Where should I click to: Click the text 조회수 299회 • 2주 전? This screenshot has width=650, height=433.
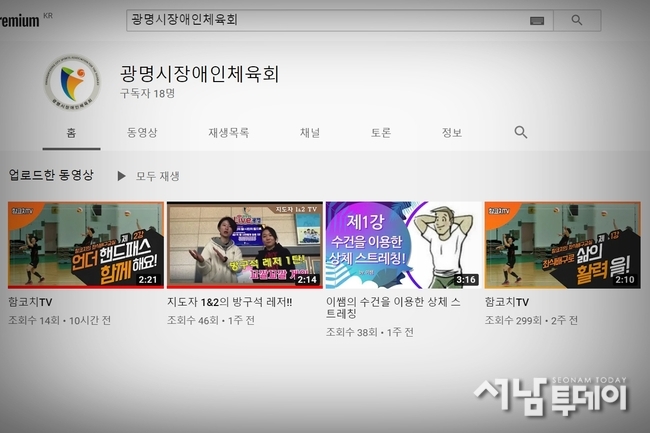pos(531,320)
